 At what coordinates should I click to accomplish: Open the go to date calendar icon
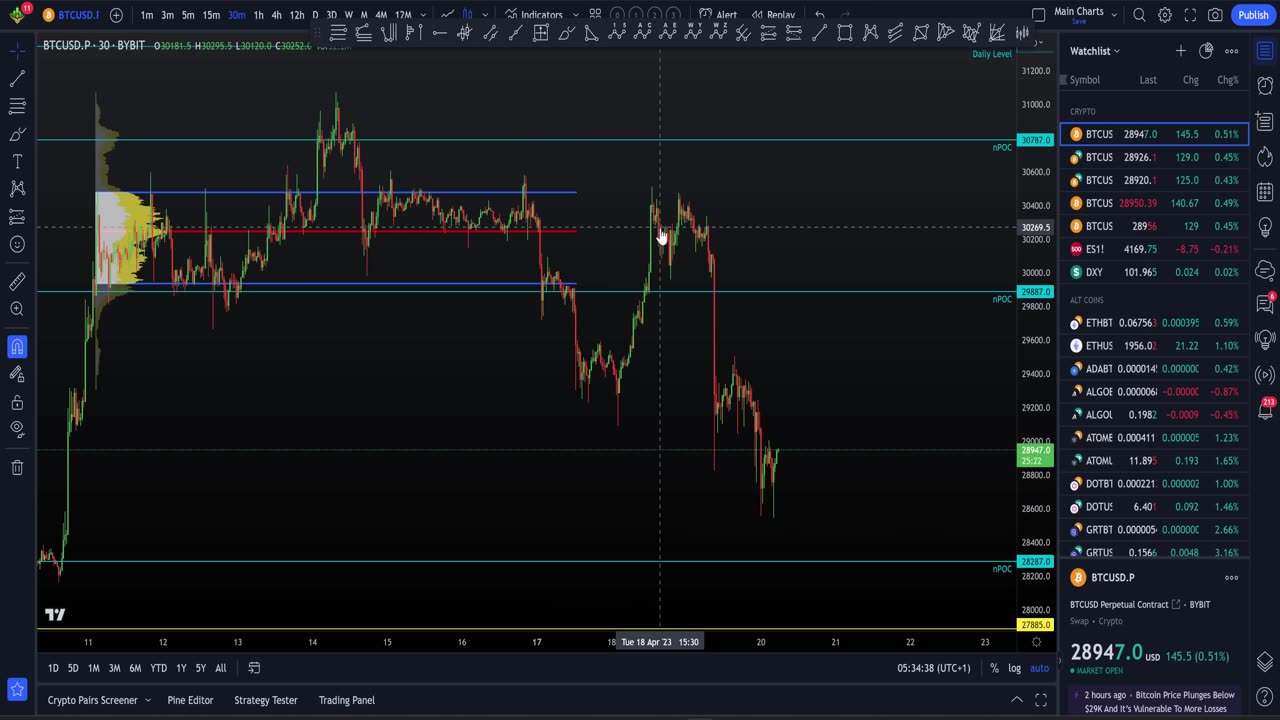click(x=254, y=668)
